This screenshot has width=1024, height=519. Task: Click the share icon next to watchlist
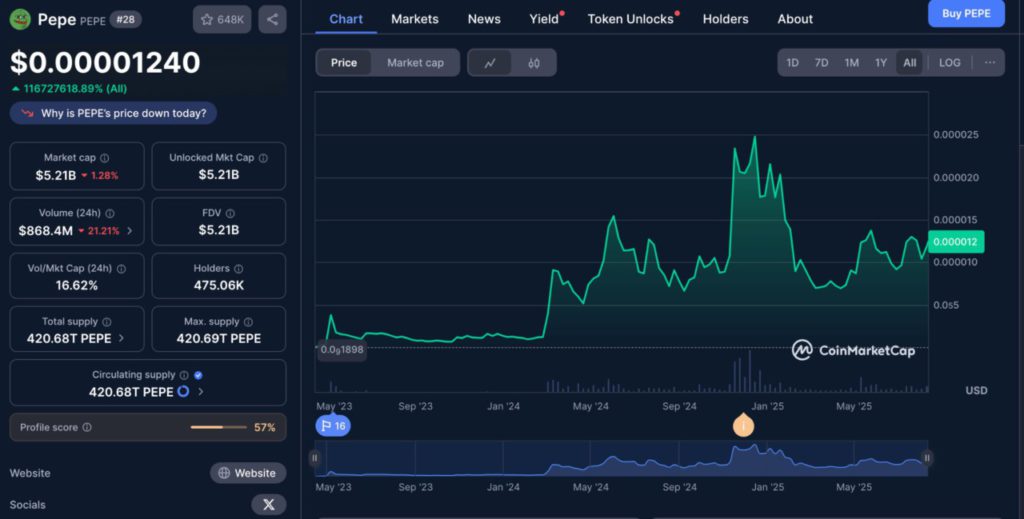(x=272, y=19)
